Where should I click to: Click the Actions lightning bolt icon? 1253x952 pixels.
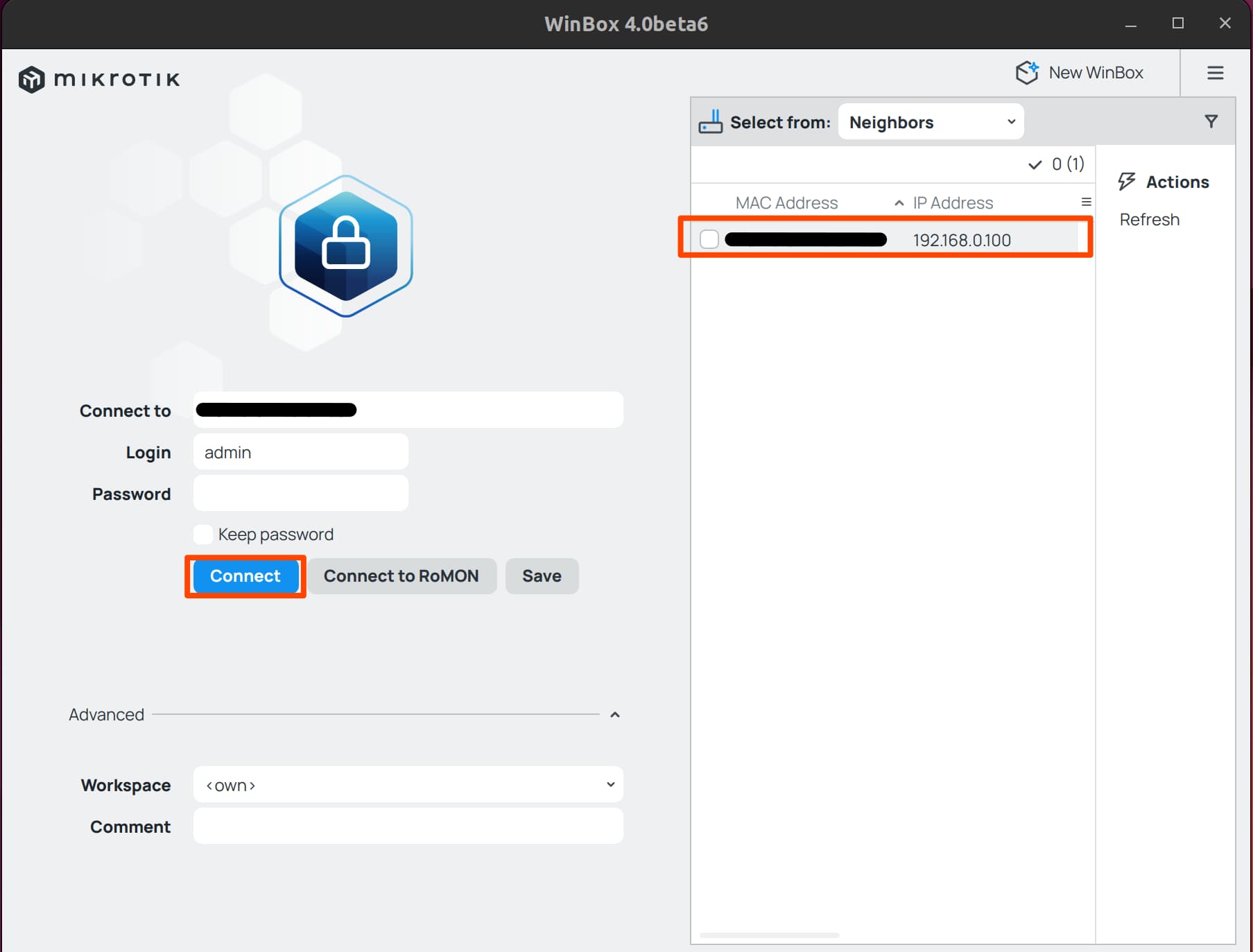point(1127,182)
